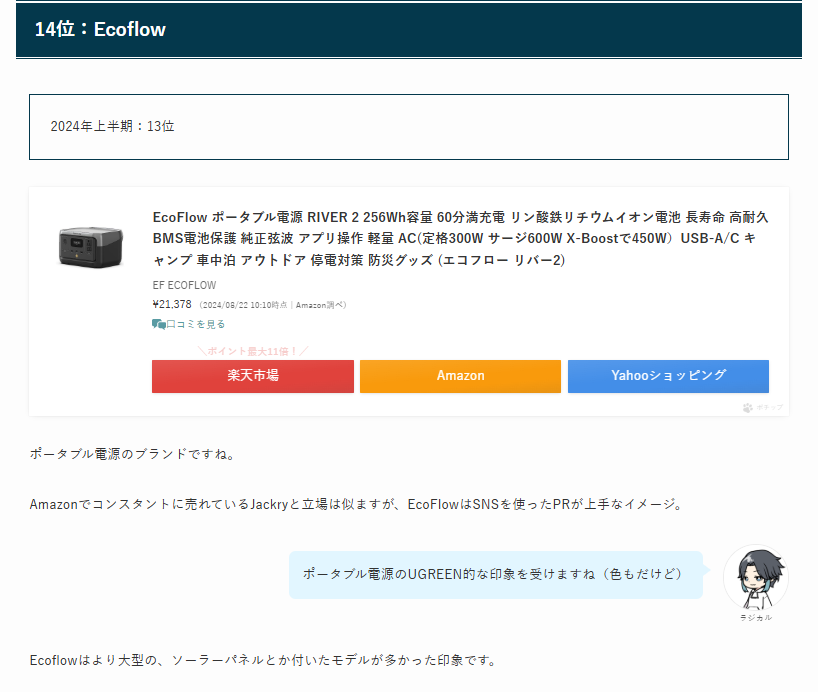Open the EcoFlow ポータブル電源 RIVER 2 title link
This screenshot has width=818, height=692.
pos(460,238)
